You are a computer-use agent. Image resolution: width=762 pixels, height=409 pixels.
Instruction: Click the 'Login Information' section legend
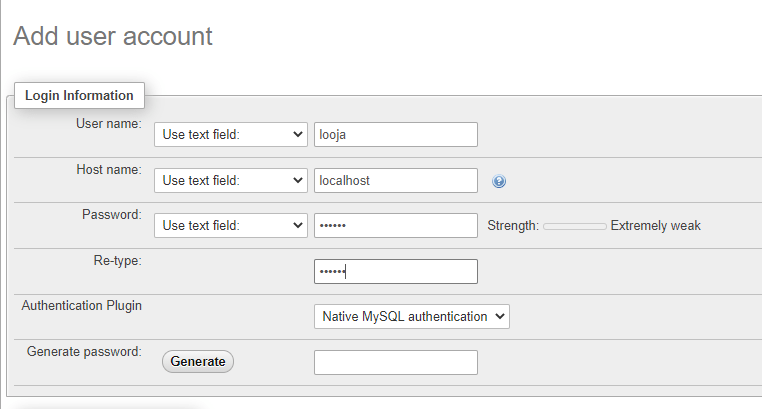(x=79, y=96)
